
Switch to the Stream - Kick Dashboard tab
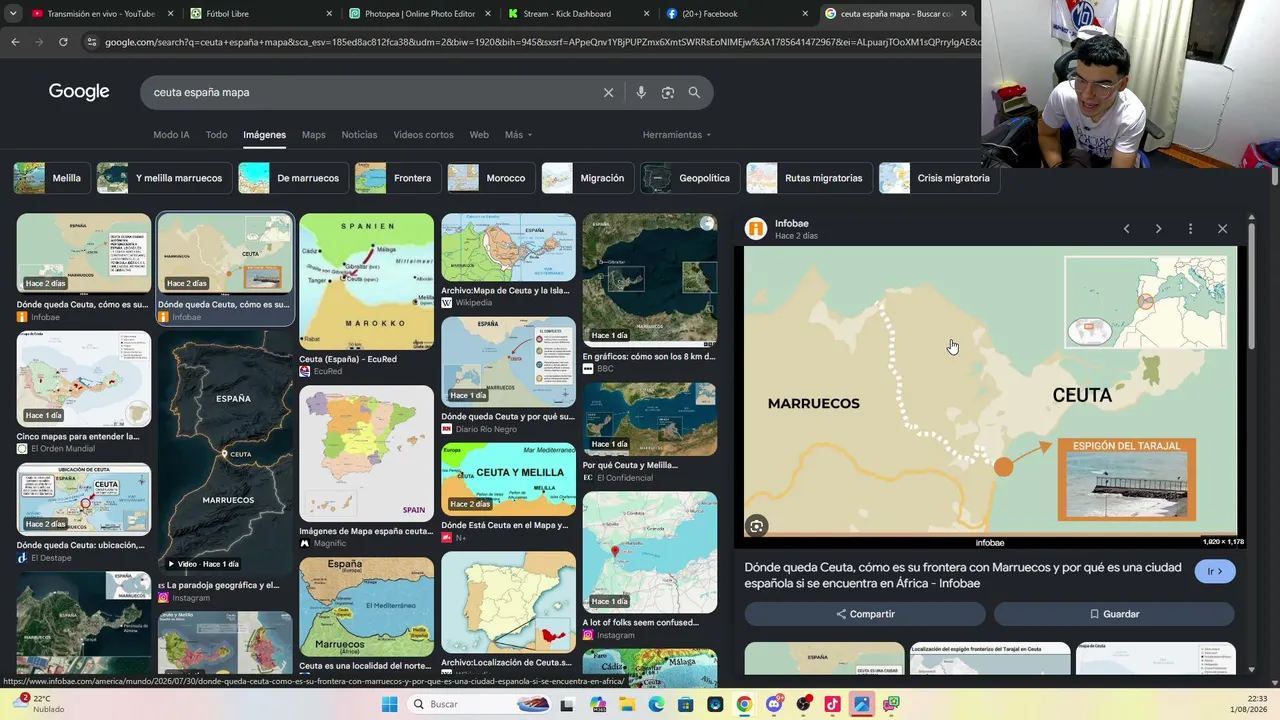[x=578, y=14]
